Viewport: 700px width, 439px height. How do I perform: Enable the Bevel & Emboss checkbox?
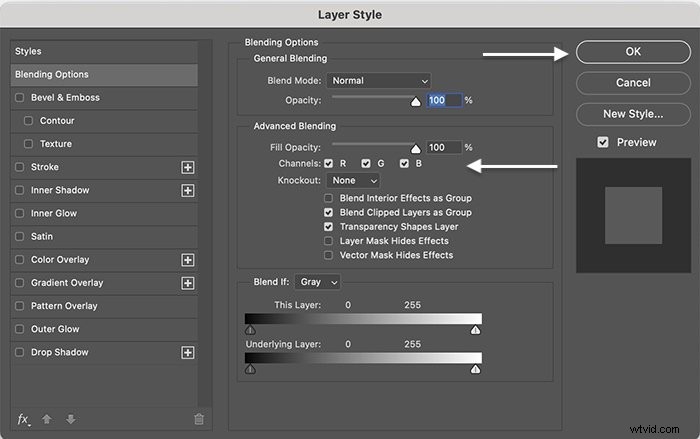point(20,97)
